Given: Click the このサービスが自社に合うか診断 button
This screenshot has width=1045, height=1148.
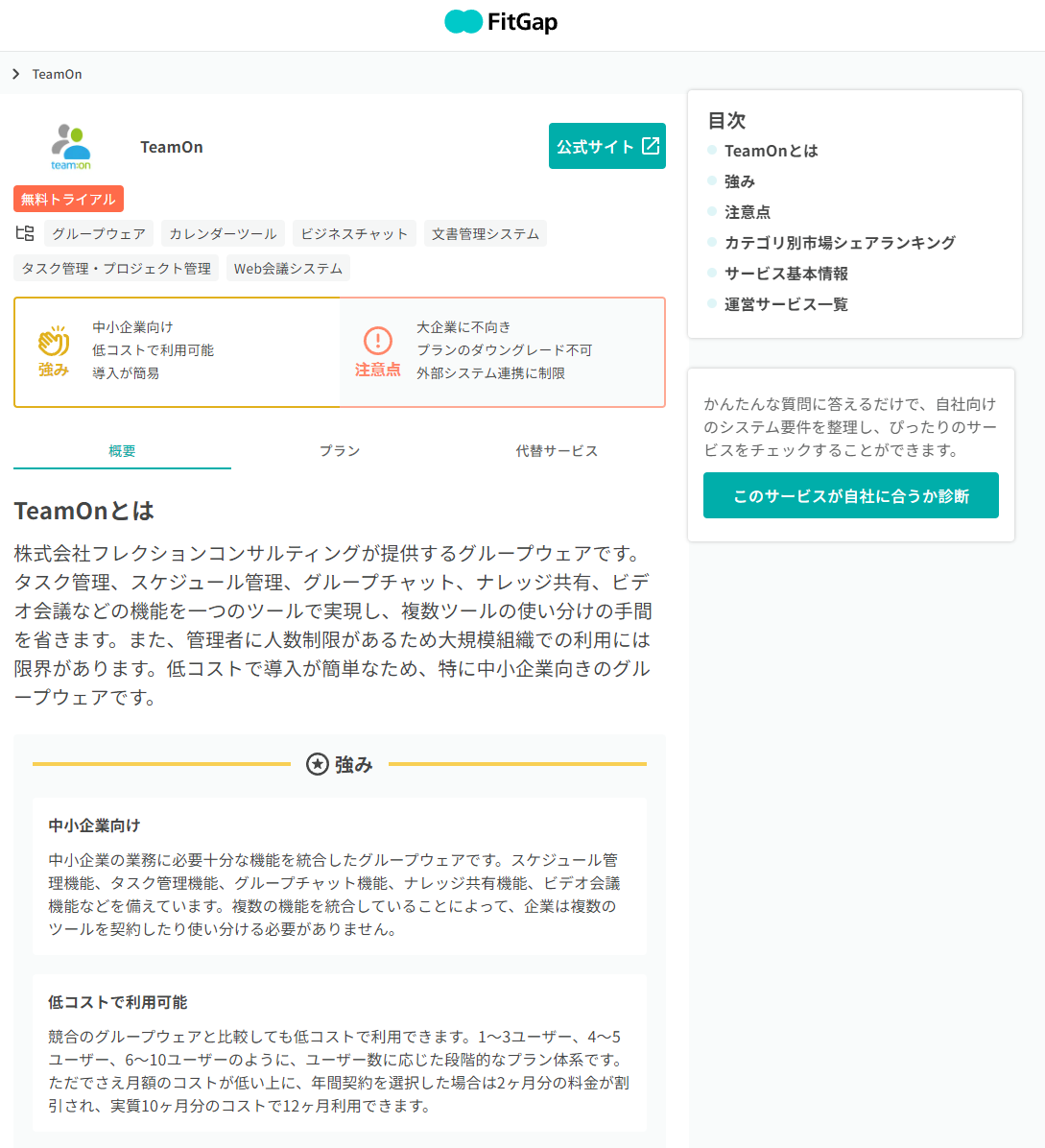Looking at the screenshot, I should (x=850, y=495).
